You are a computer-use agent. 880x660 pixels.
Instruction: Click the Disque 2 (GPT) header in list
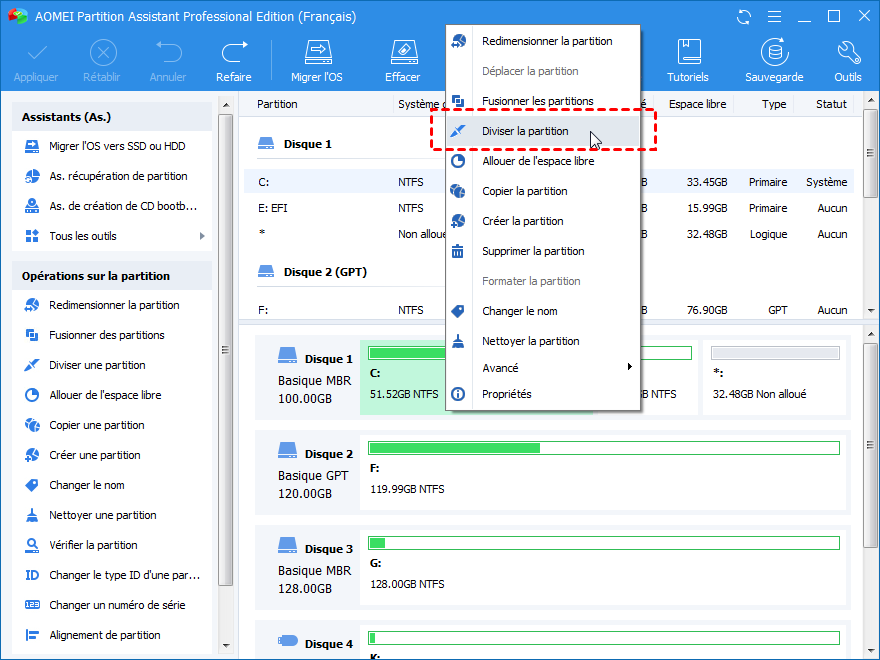coord(312,272)
